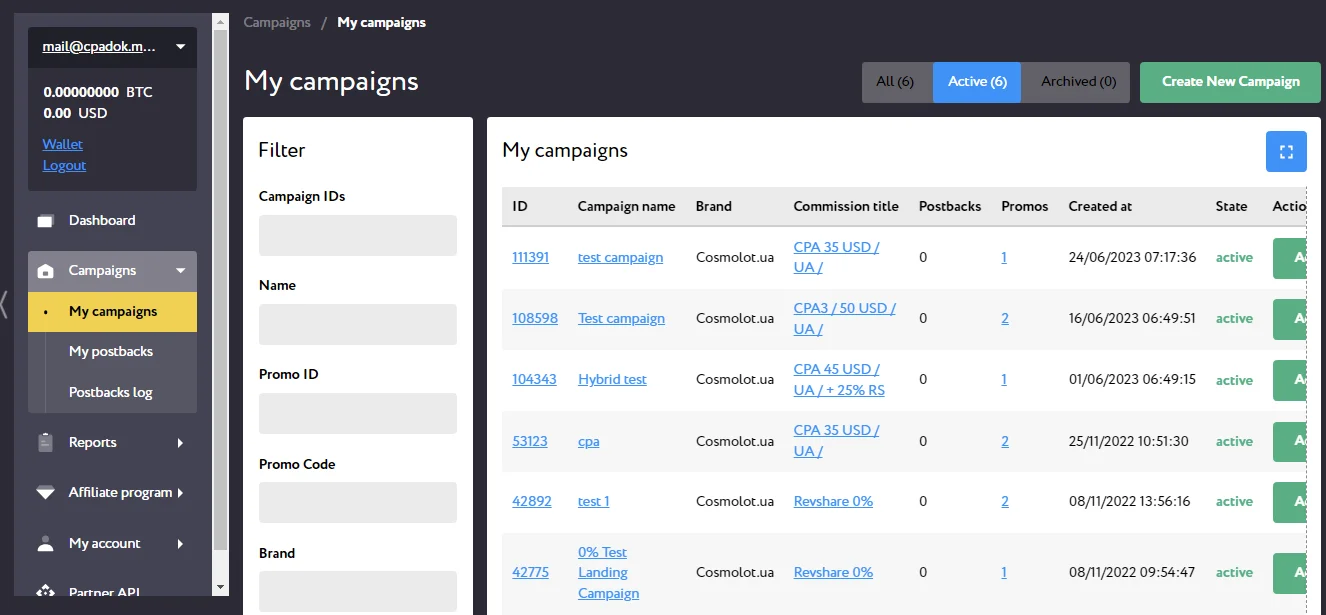Click the date 25/11/2022 10:51:30
This screenshot has width=1326, height=615.
pyautogui.click(x=1128, y=441)
